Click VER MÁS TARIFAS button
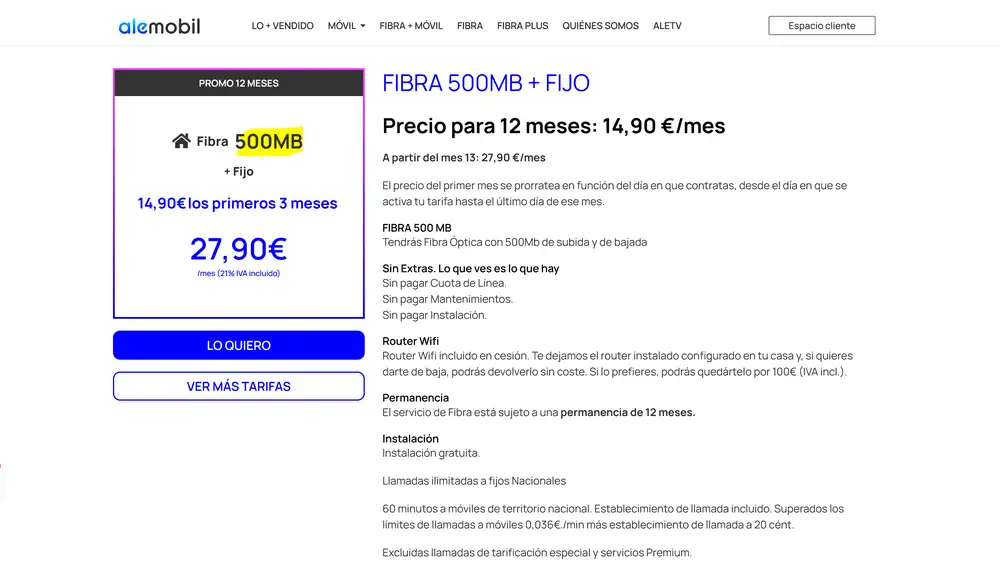The image size is (1000, 567). click(239, 386)
